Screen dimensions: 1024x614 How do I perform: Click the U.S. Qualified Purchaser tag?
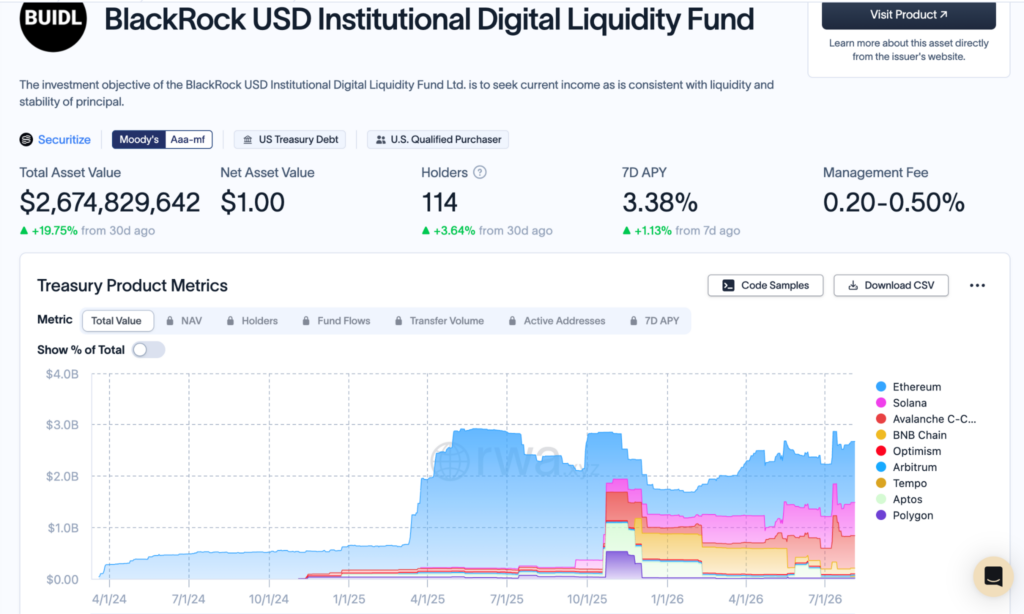[x=438, y=139]
